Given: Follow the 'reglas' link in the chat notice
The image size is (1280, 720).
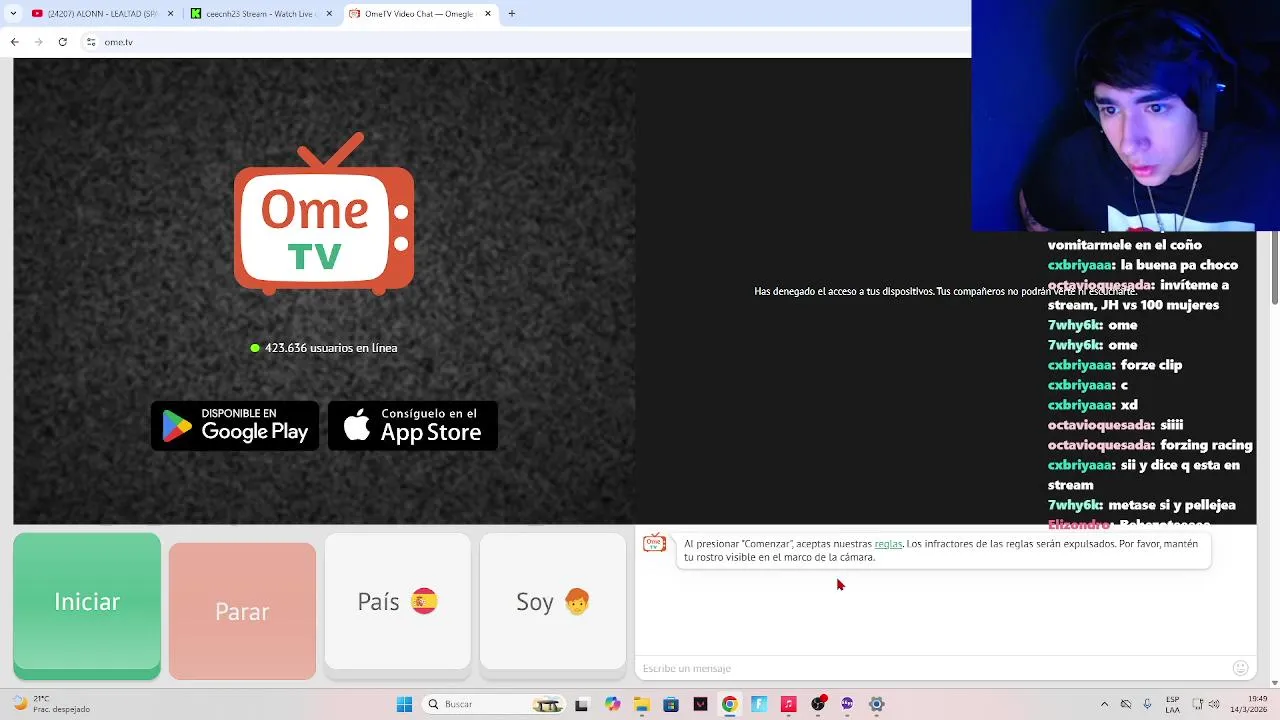Looking at the screenshot, I should (x=888, y=544).
